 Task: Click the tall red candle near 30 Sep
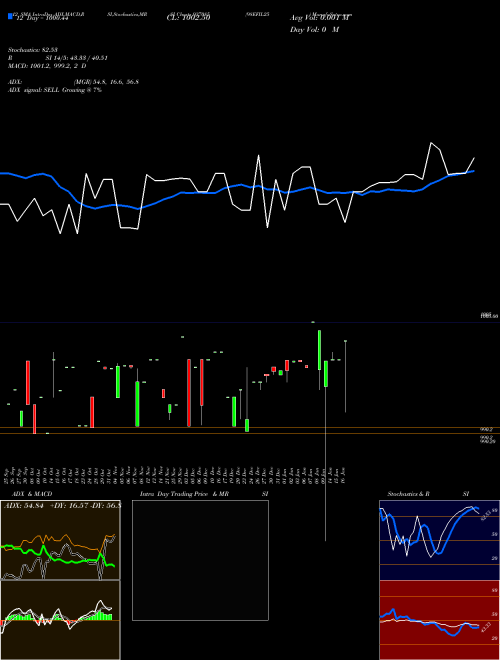coord(28,382)
